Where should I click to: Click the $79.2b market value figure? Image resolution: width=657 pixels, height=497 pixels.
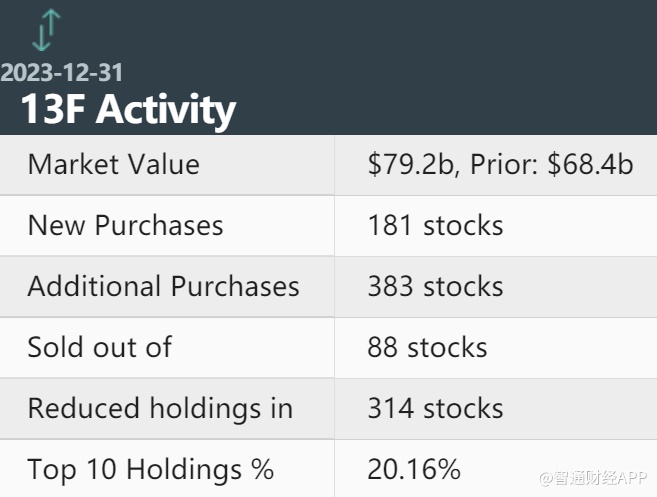[x=408, y=165]
